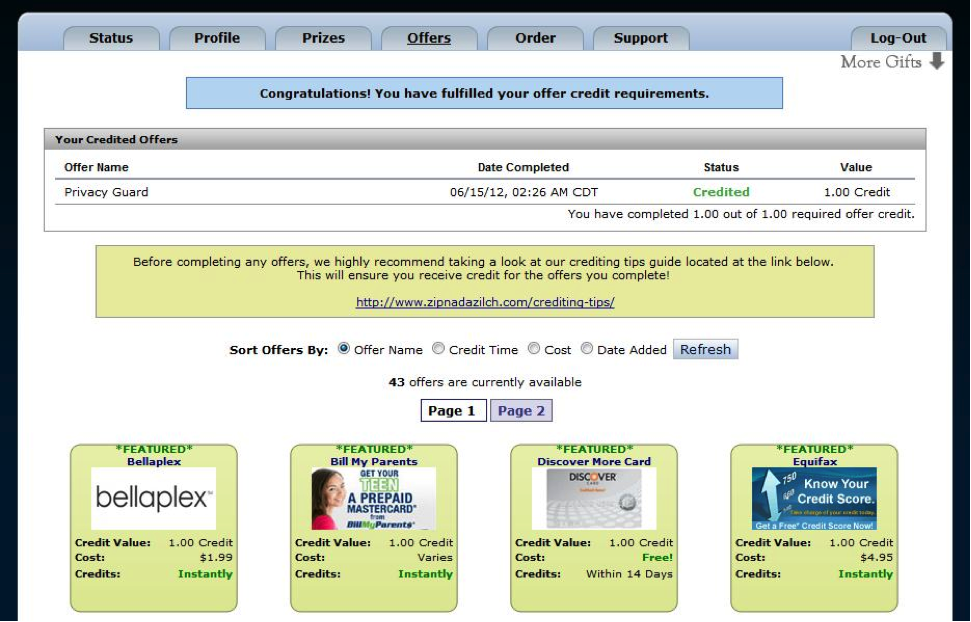Click Bellaplex Instantly credit time
This screenshot has width=971, height=622.
[x=205, y=574]
